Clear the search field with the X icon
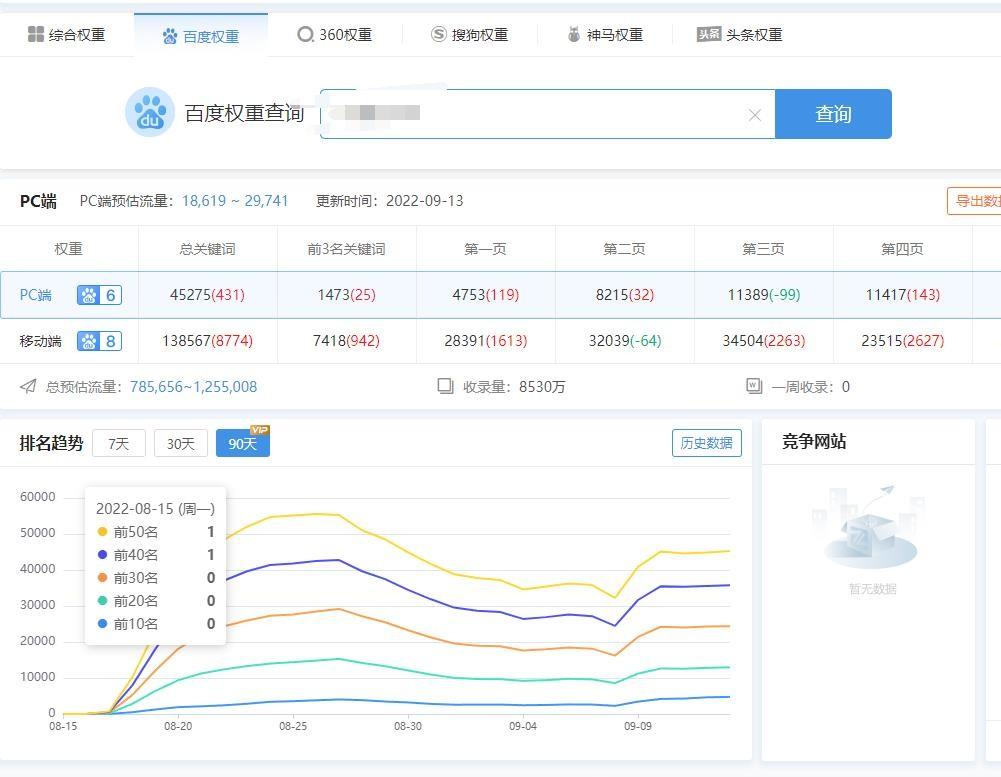1001x777 pixels. (x=755, y=115)
